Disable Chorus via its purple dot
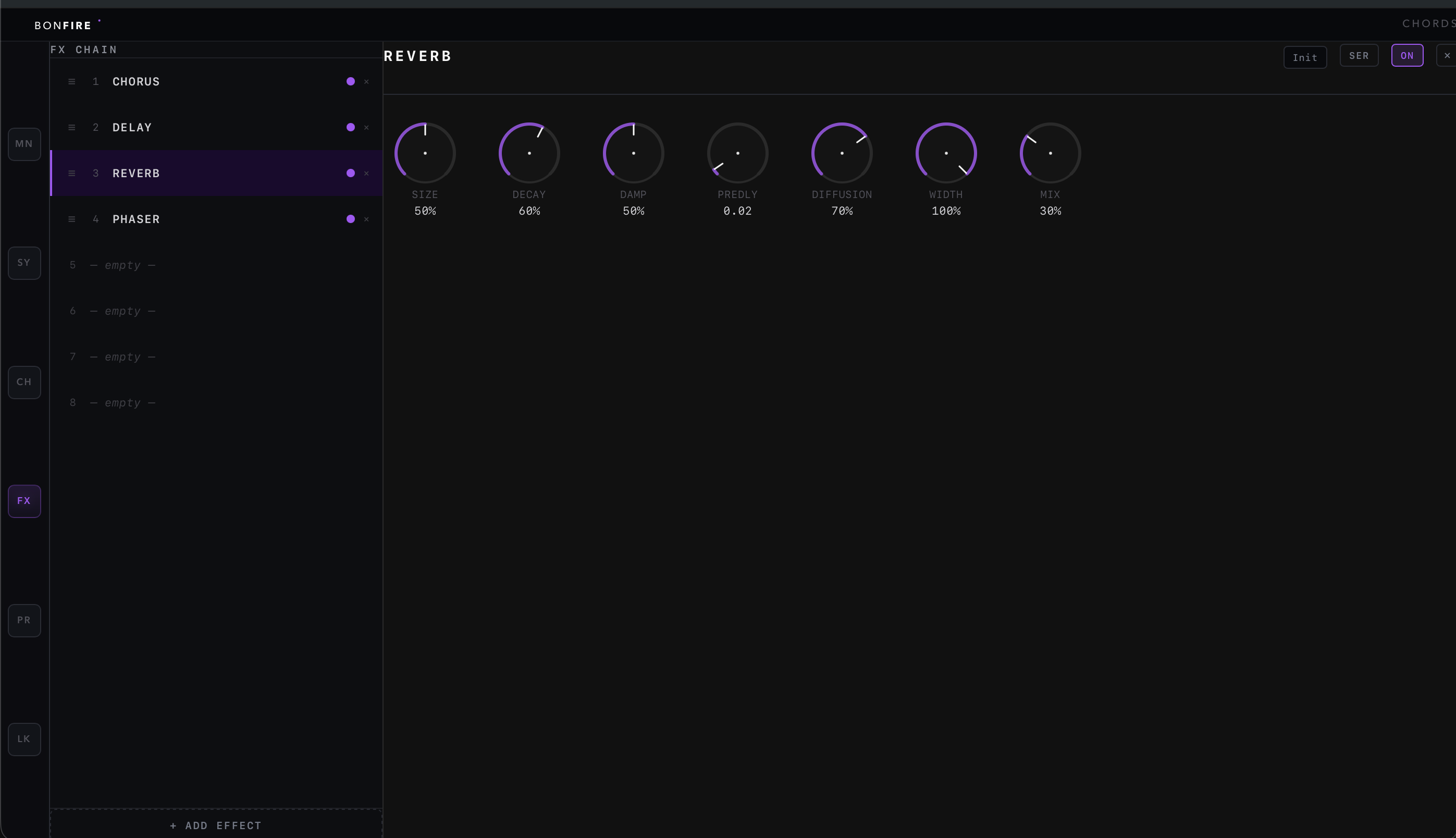The image size is (1456, 838). (x=351, y=82)
